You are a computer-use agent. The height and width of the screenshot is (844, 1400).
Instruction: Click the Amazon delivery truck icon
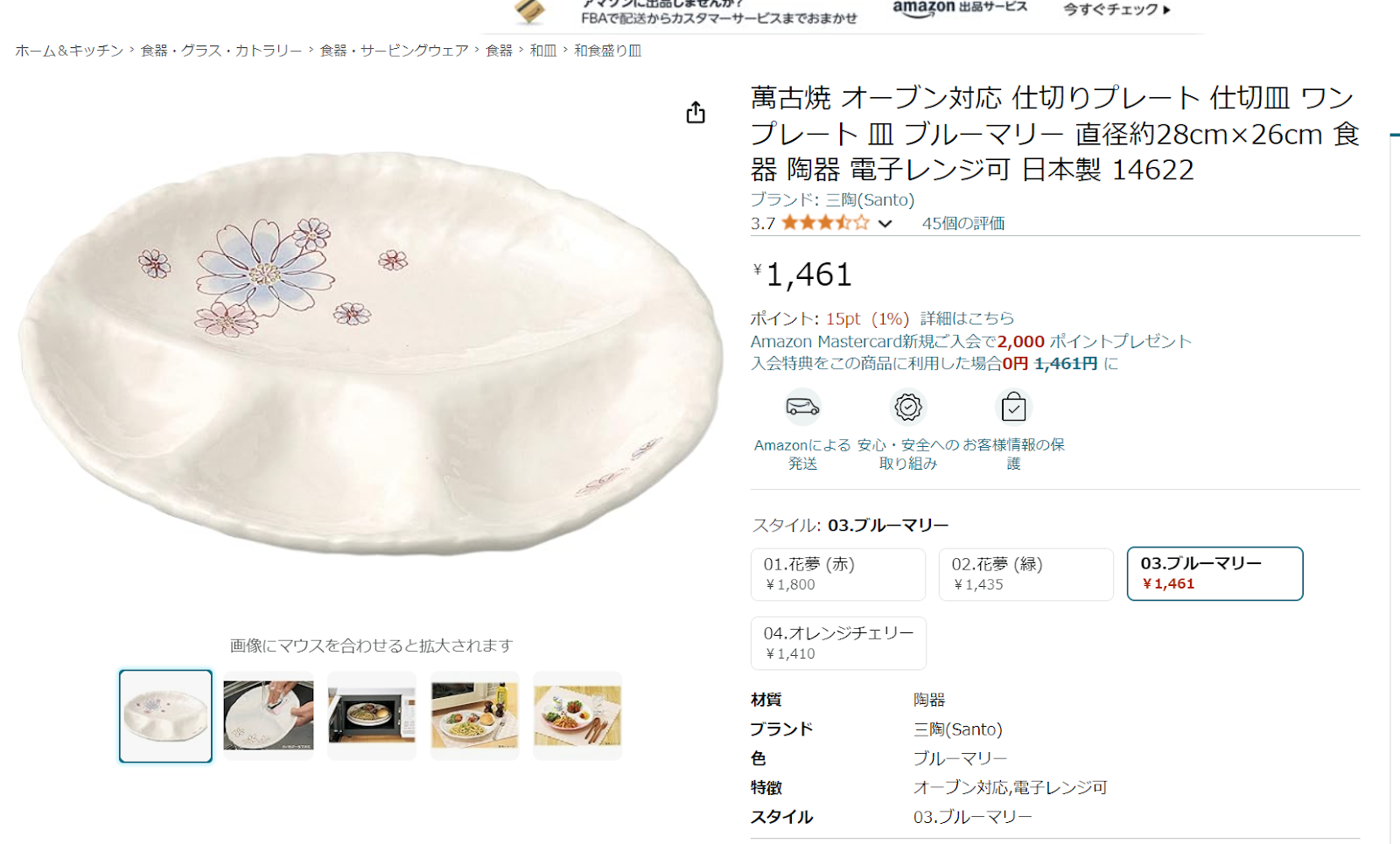[x=802, y=407]
